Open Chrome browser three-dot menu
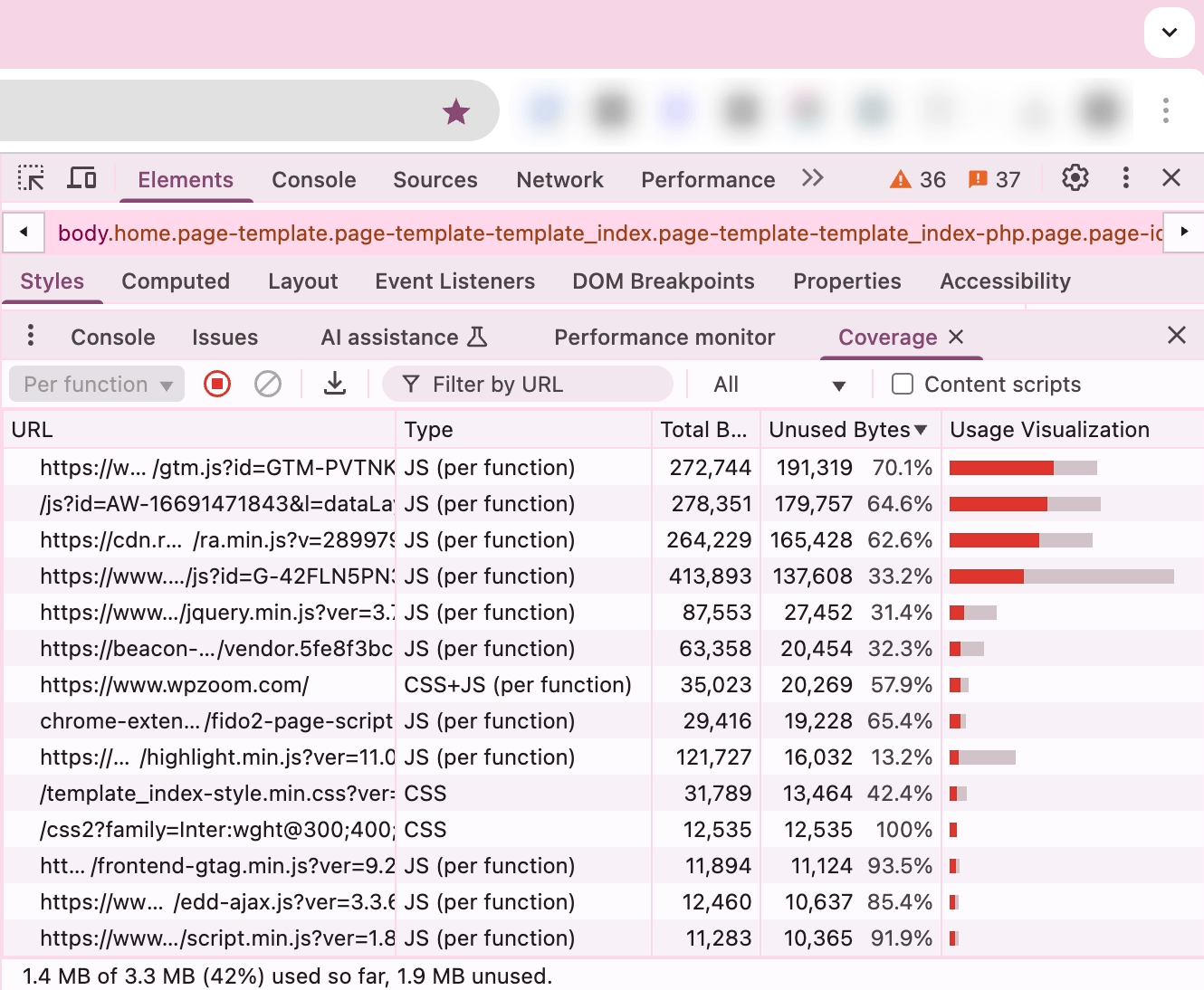The image size is (1204, 990). tap(1166, 110)
